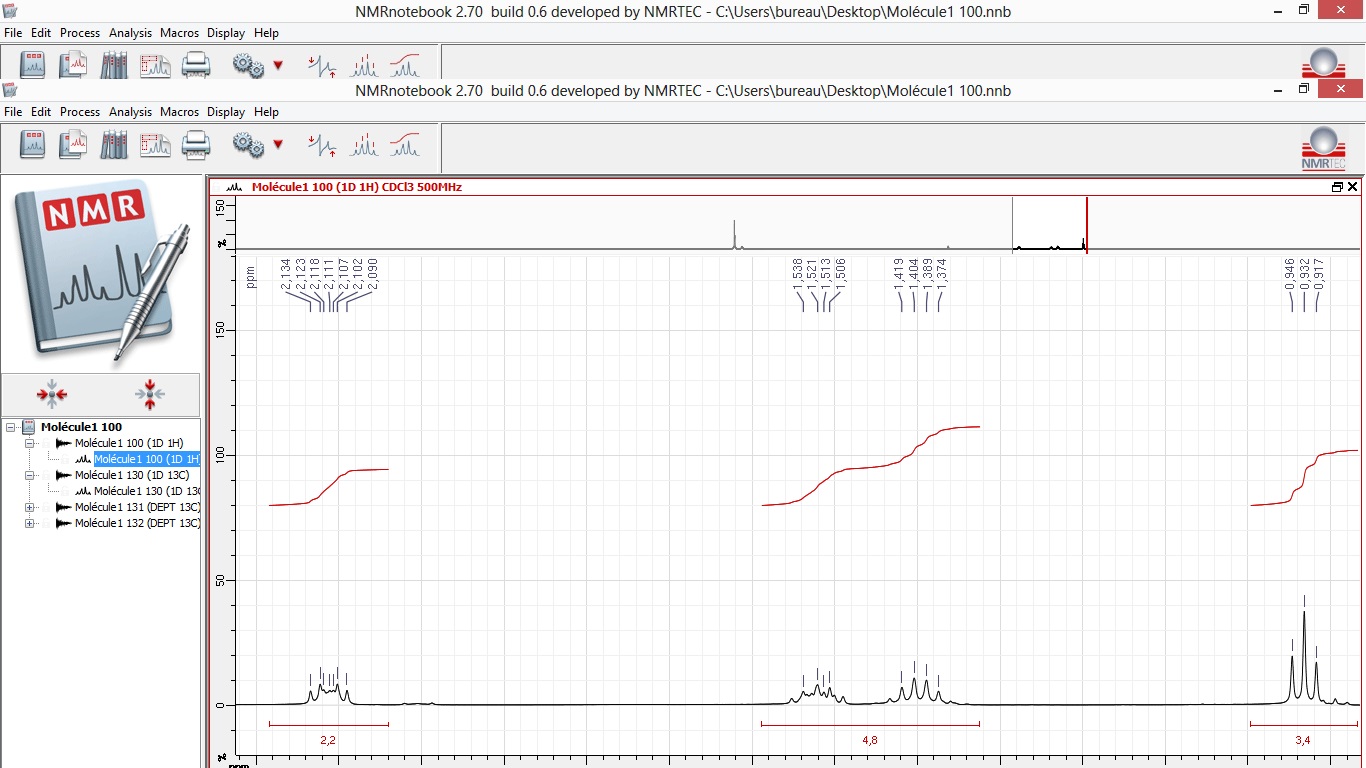Open the Analysis menu in the back window

pyautogui.click(x=131, y=32)
